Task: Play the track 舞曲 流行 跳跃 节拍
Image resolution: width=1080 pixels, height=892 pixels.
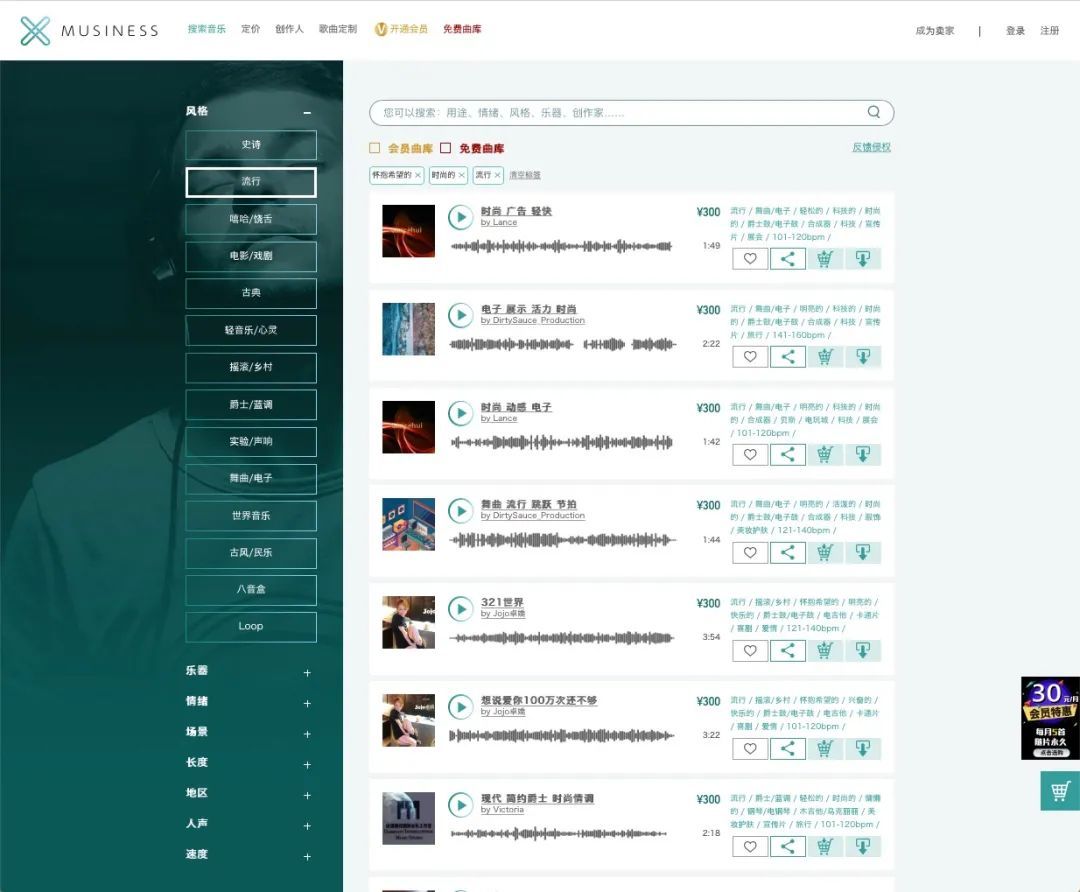Action: click(460, 511)
